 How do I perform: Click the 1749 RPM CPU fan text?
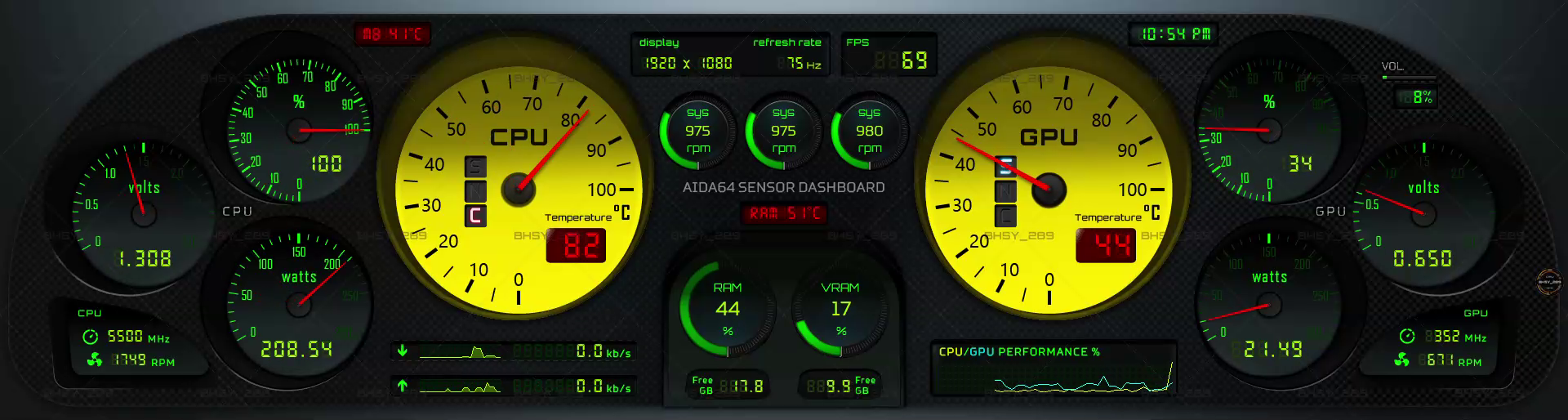coord(143,360)
